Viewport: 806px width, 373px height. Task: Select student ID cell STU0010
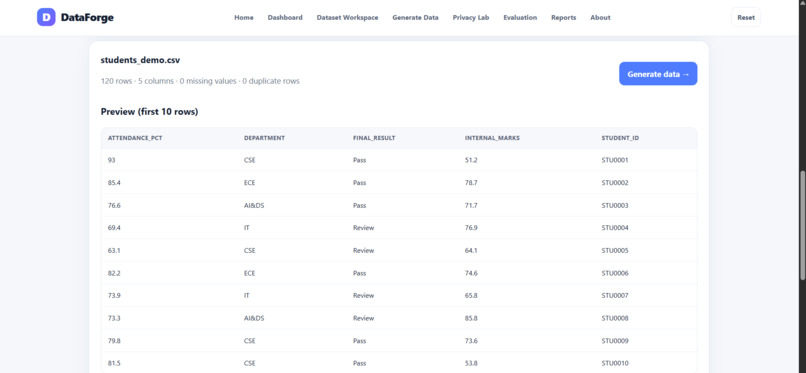pos(615,364)
